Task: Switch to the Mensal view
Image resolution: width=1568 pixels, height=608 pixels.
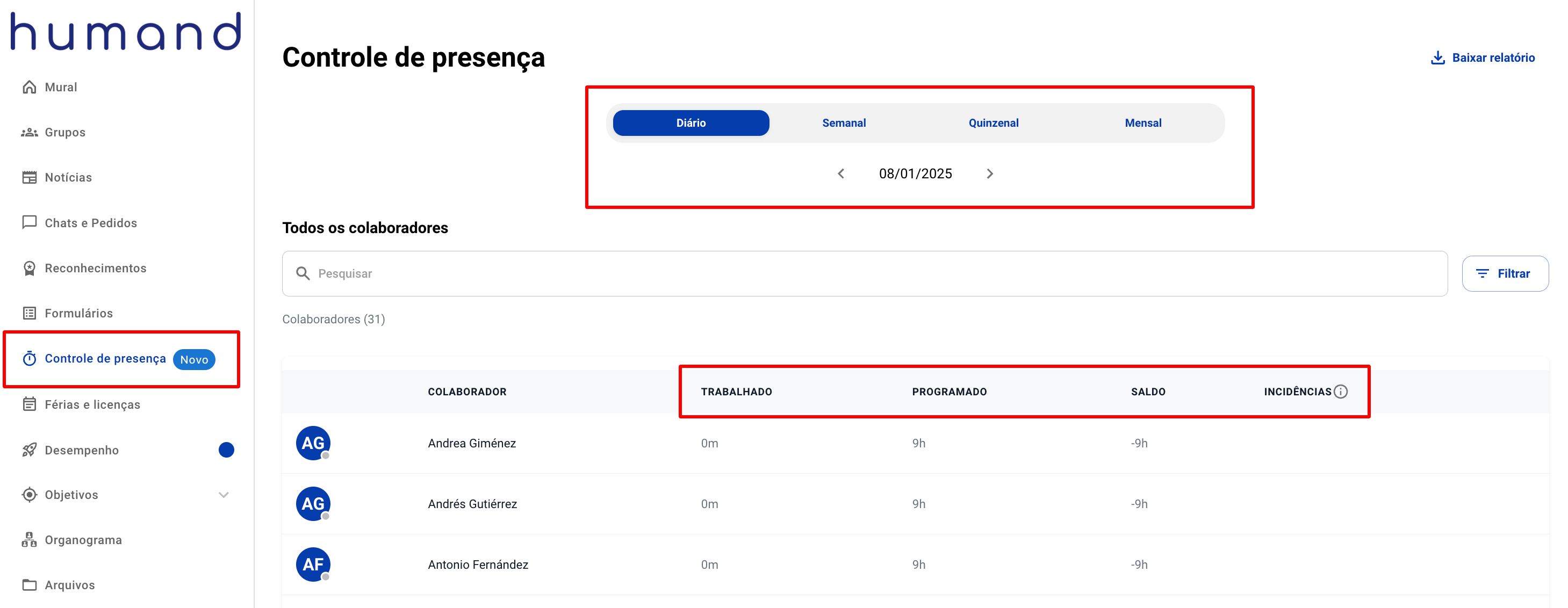Action: coord(1143,123)
